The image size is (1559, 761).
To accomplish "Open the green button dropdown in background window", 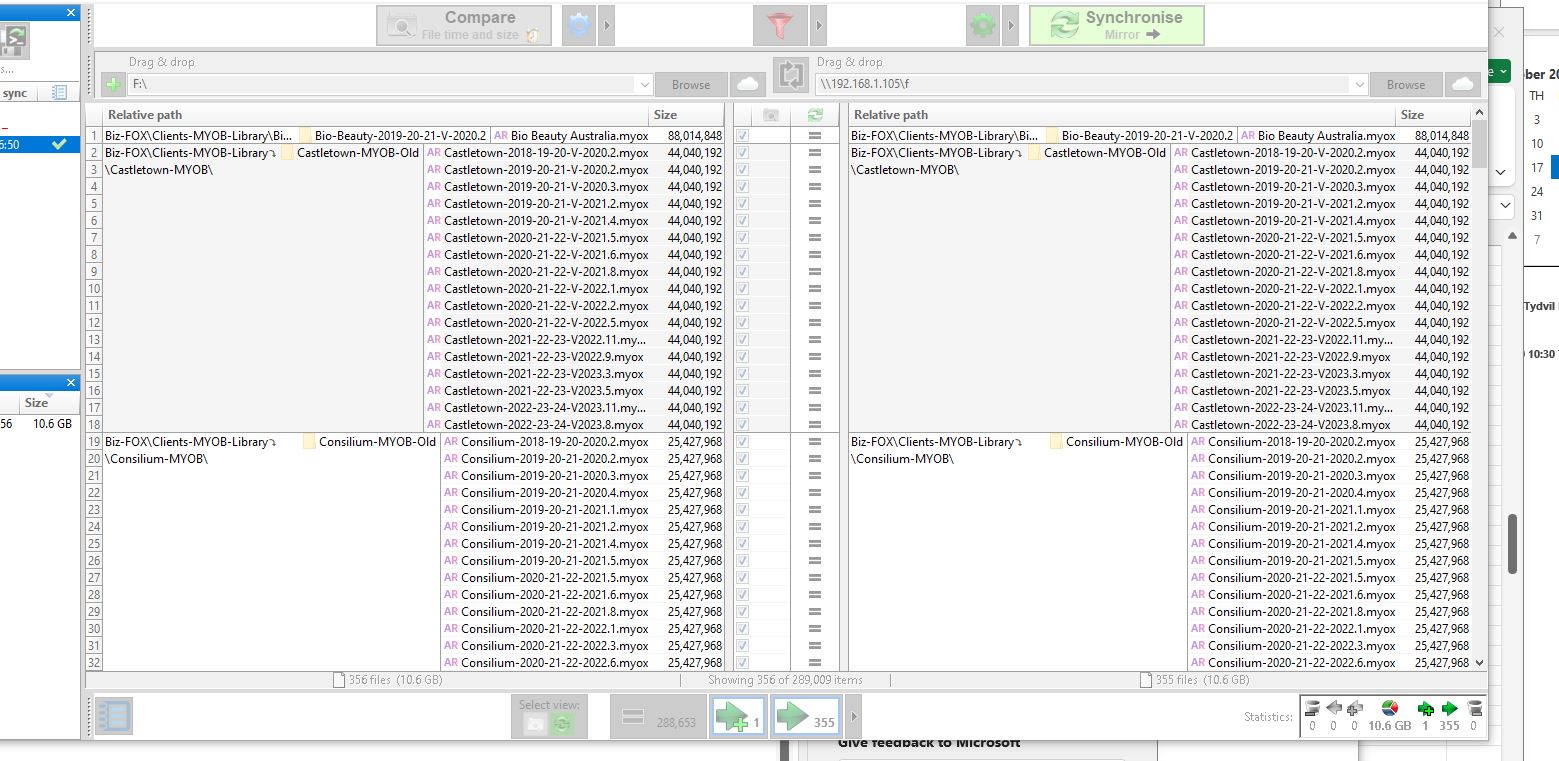I will click(1503, 72).
